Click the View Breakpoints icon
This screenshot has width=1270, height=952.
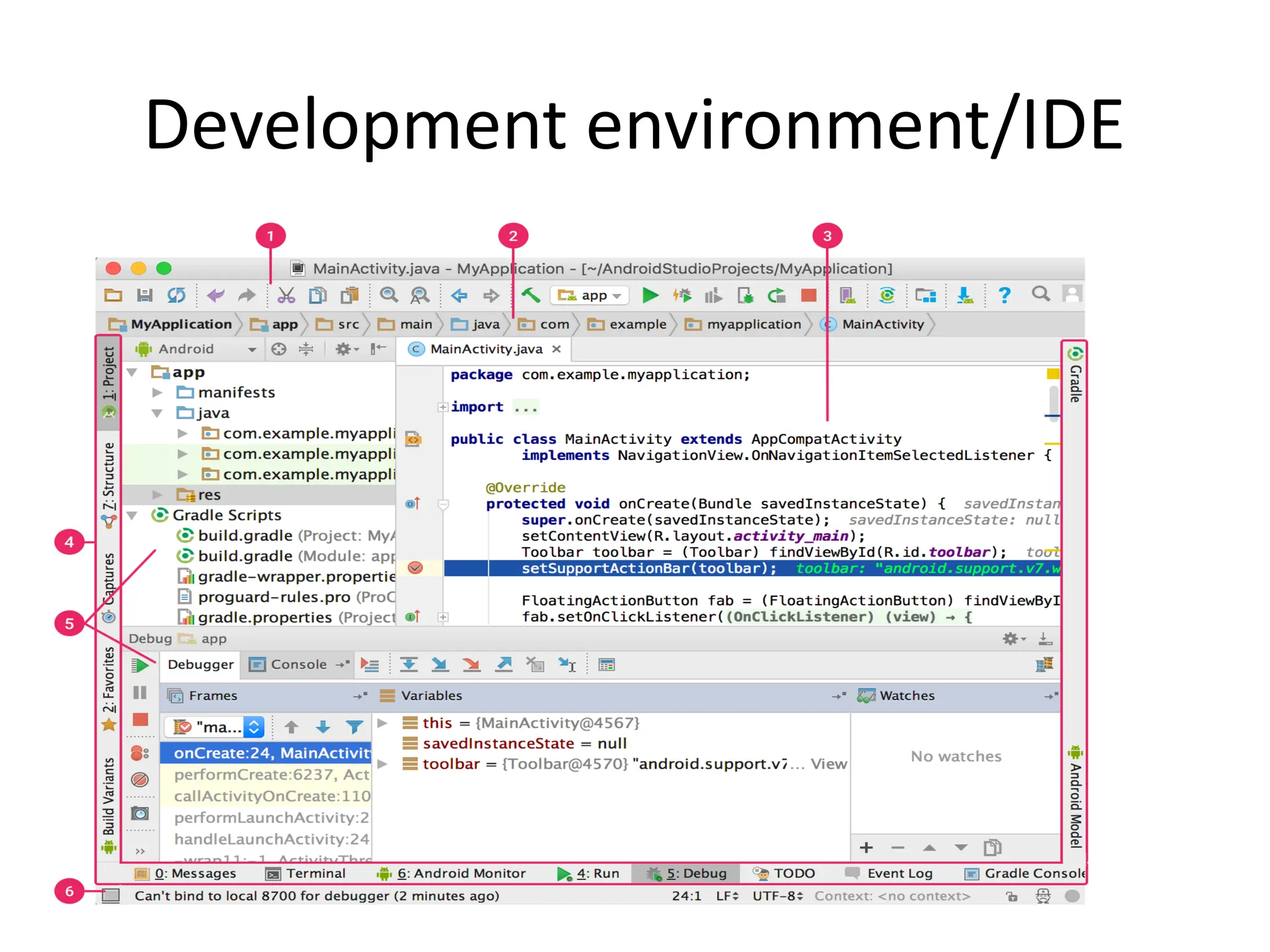[x=140, y=753]
